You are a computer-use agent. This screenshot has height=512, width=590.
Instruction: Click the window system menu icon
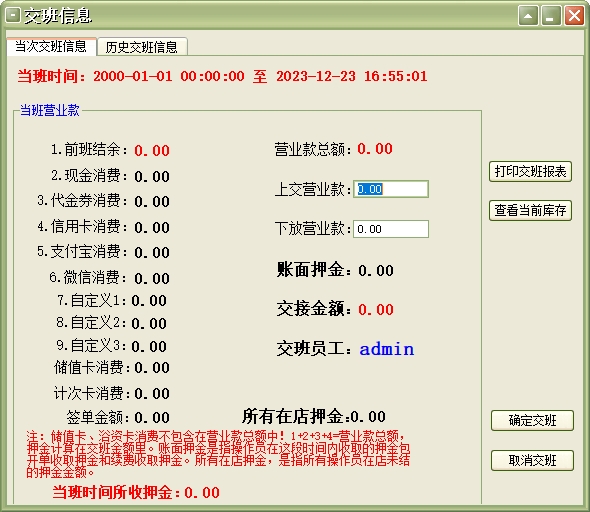point(12,16)
